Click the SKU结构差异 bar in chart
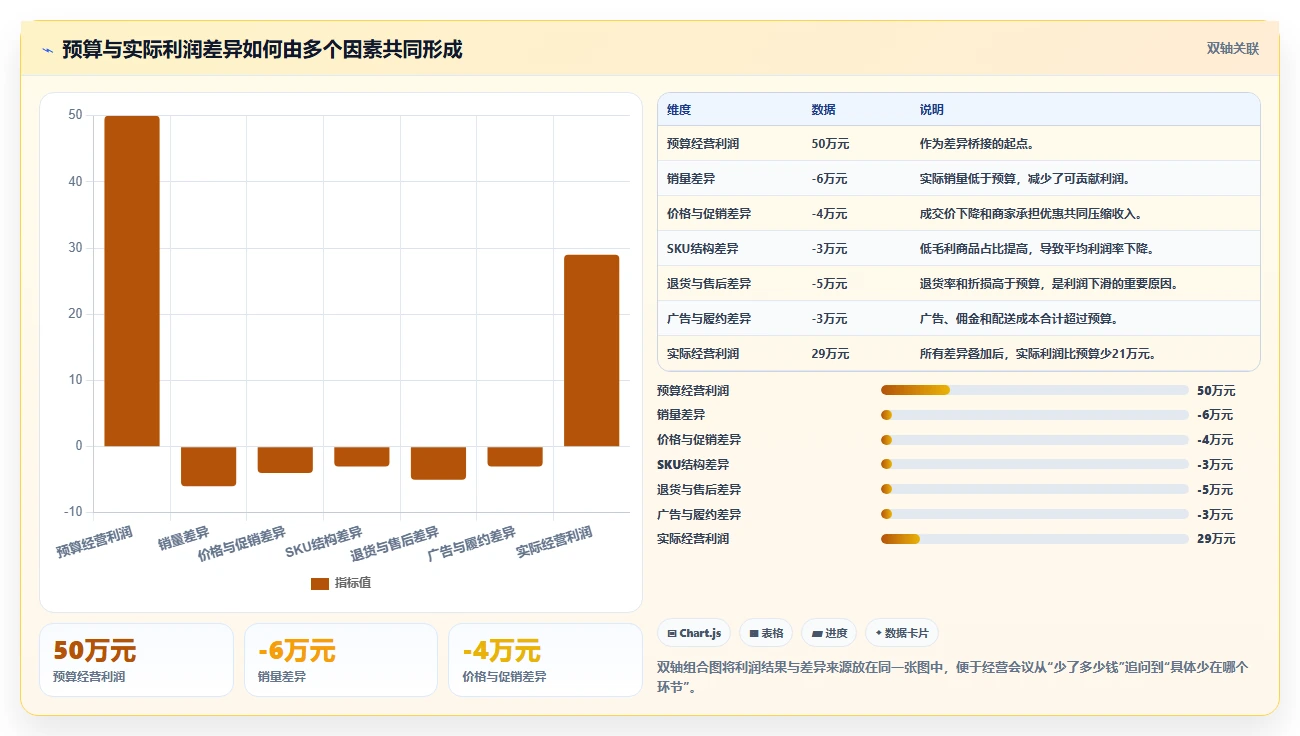This screenshot has height=736, width=1300. click(361, 456)
